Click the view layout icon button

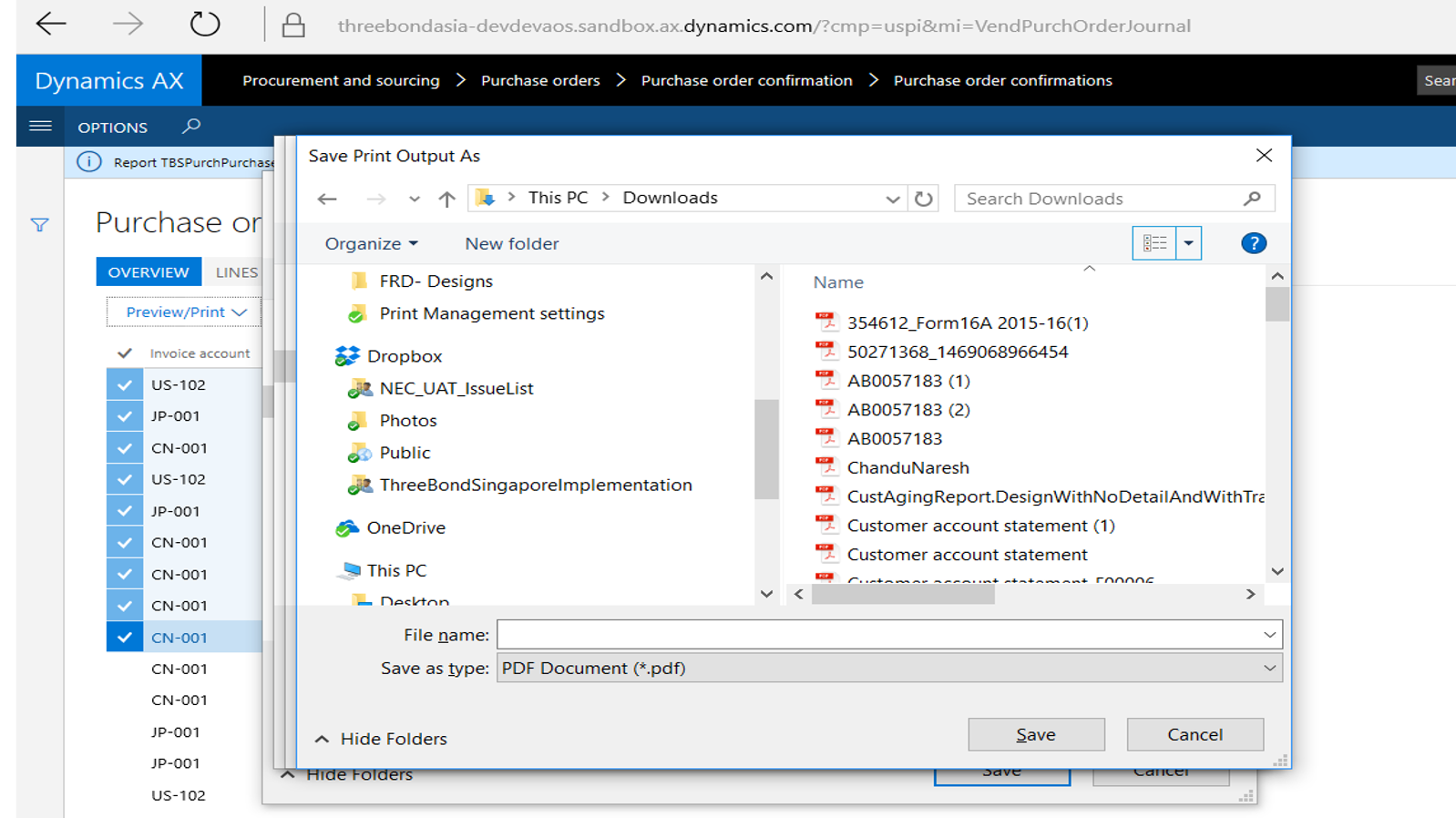[x=1154, y=243]
